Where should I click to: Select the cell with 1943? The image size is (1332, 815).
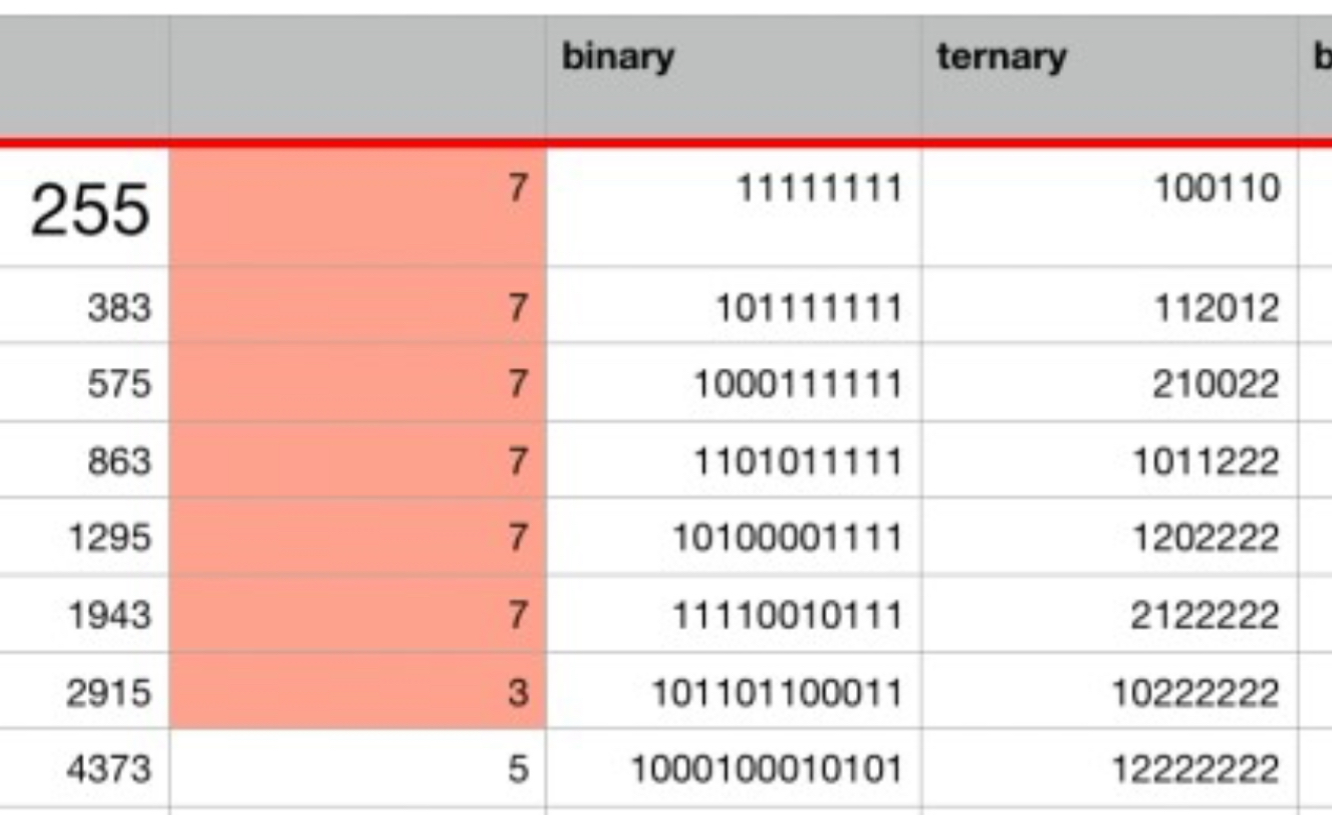pyautogui.click(x=109, y=615)
